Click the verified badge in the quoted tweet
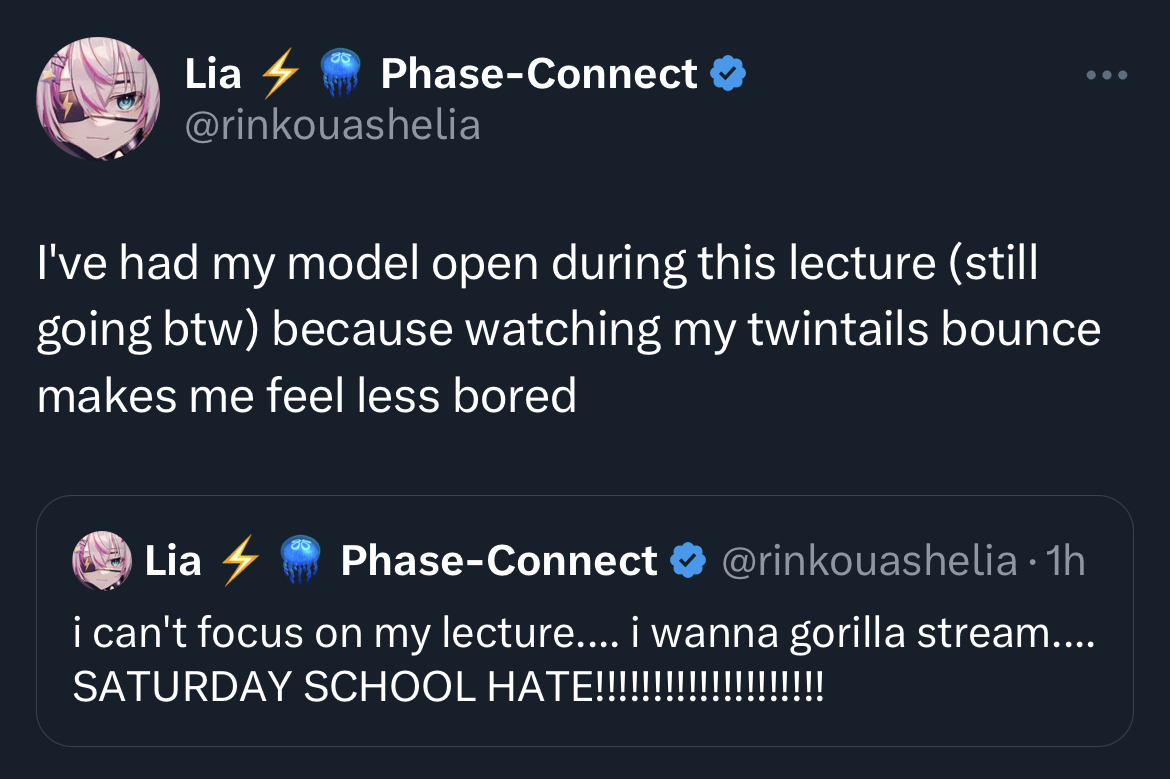1170x779 pixels. tap(686, 561)
